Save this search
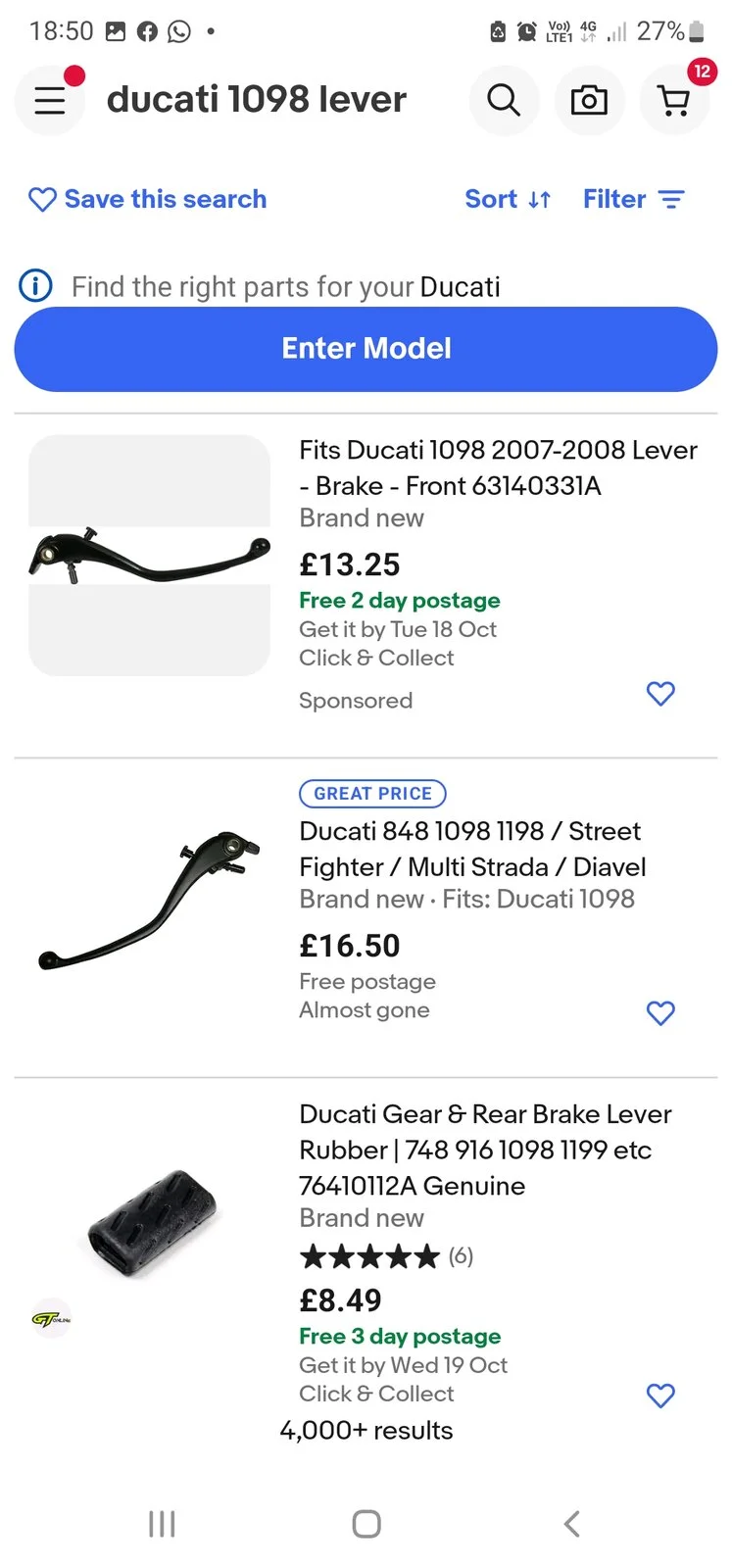Screen dimensions: 732x1568 point(148,199)
